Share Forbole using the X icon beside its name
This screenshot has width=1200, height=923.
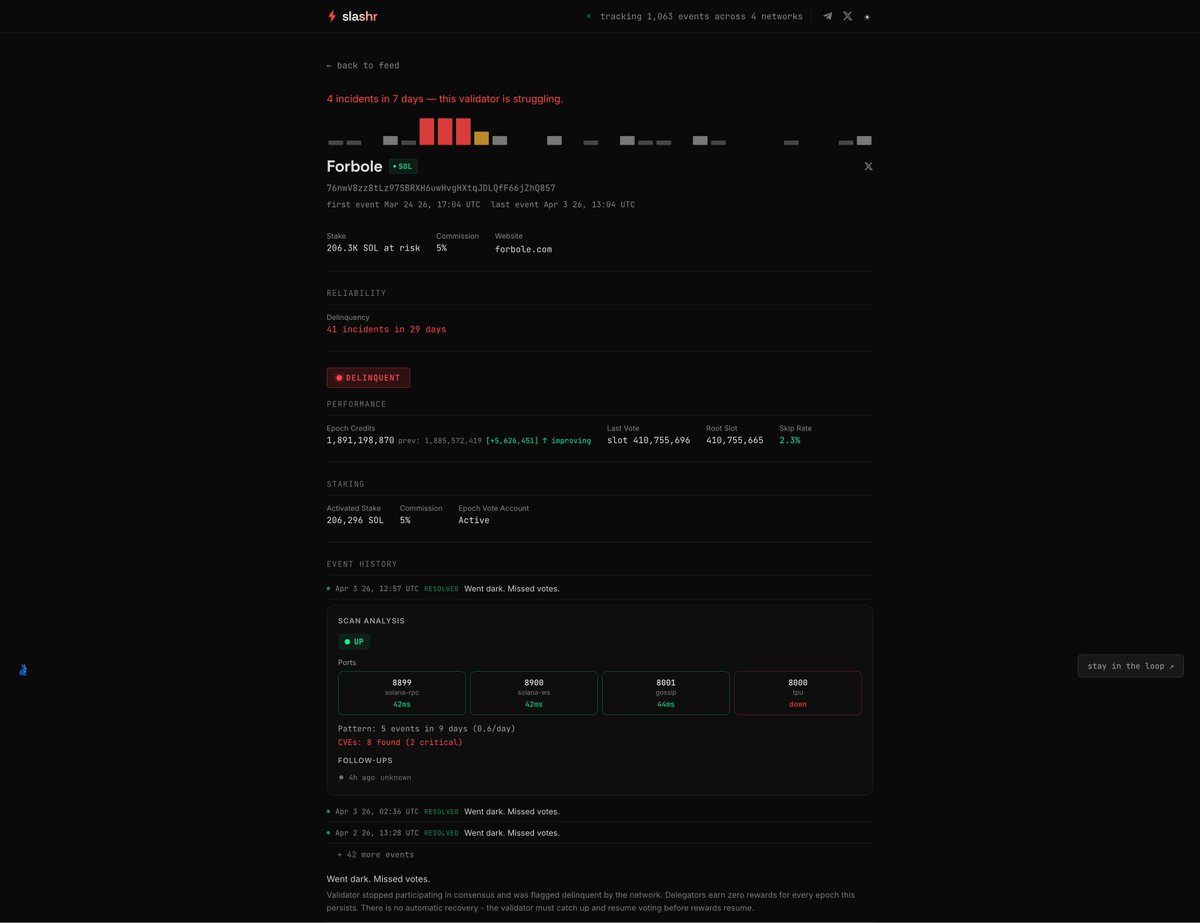(x=868, y=166)
